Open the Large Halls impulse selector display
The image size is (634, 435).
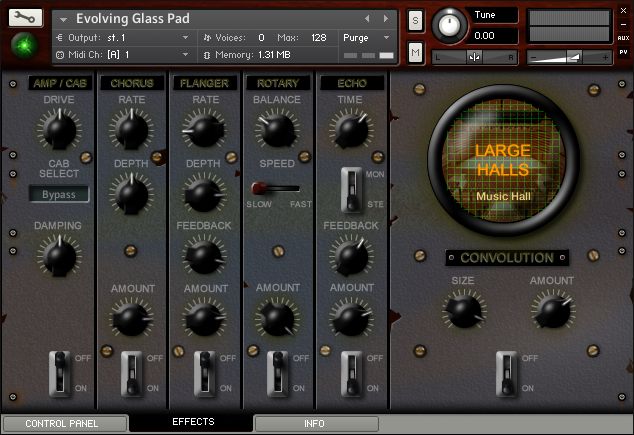(503, 161)
